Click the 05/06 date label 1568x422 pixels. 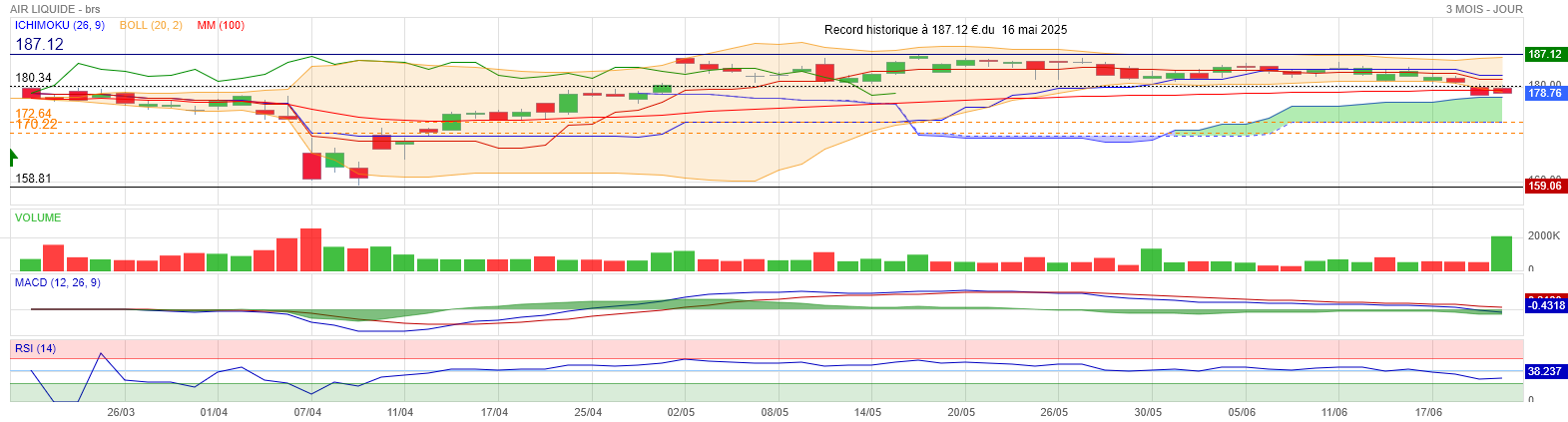point(1242,412)
